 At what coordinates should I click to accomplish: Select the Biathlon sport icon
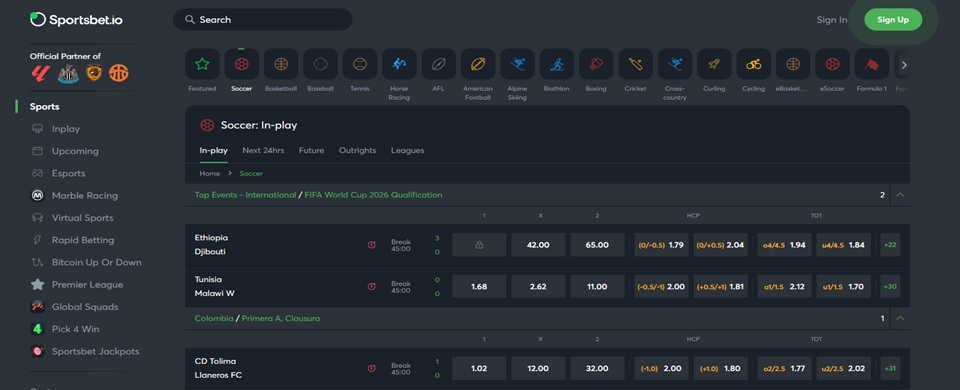click(x=557, y=64)
